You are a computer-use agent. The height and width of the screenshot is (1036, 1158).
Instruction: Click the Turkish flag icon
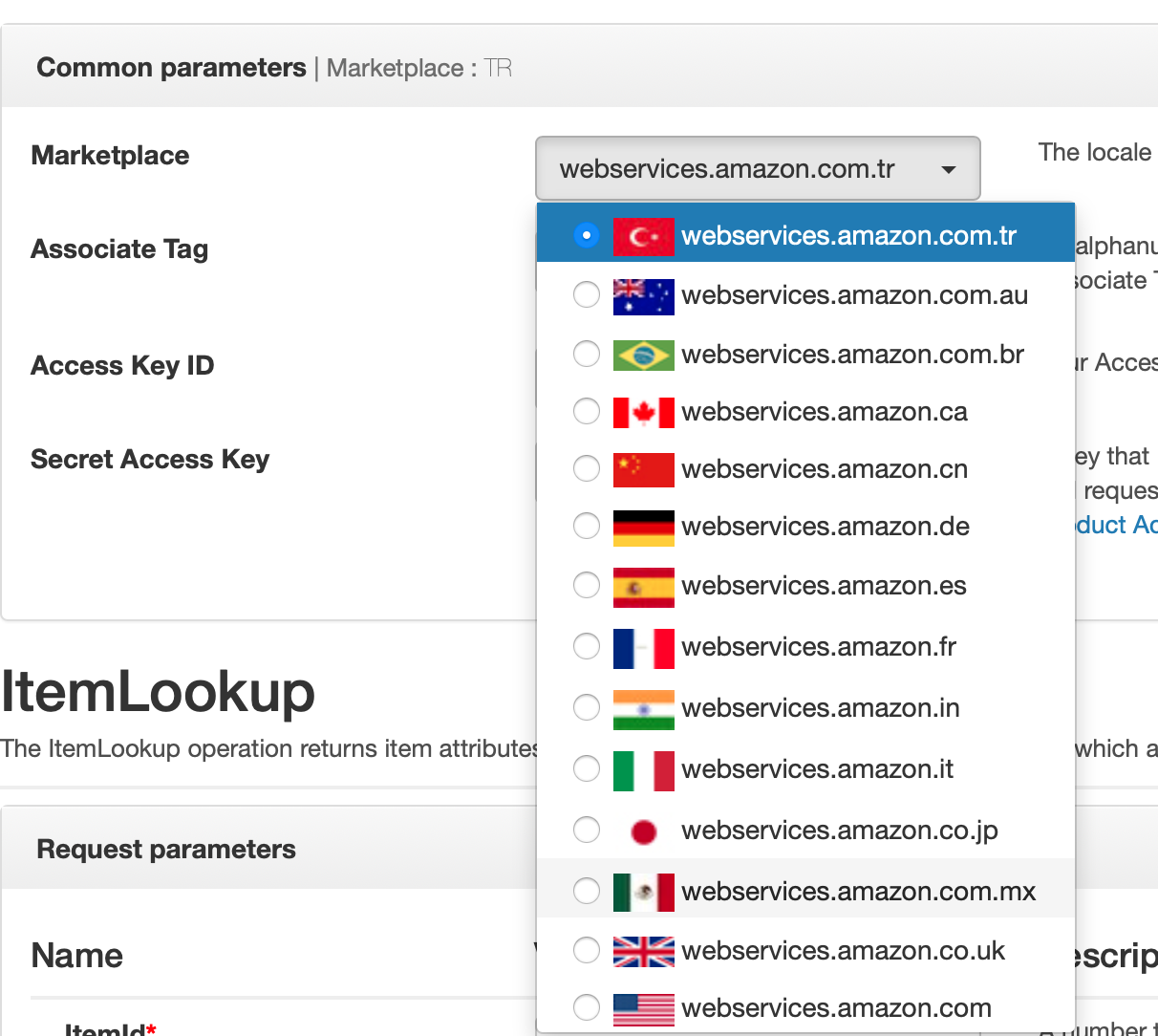coord(642,235)
